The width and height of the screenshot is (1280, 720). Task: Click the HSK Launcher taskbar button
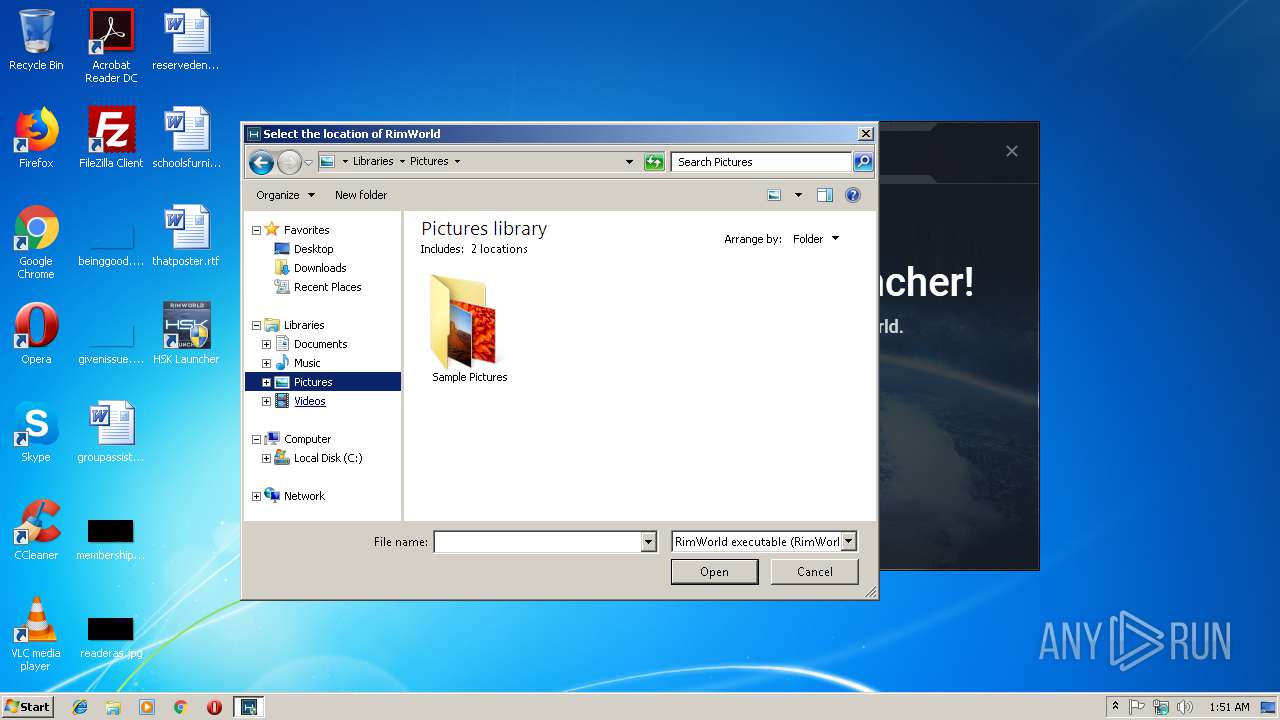click(x=249, y=707)
